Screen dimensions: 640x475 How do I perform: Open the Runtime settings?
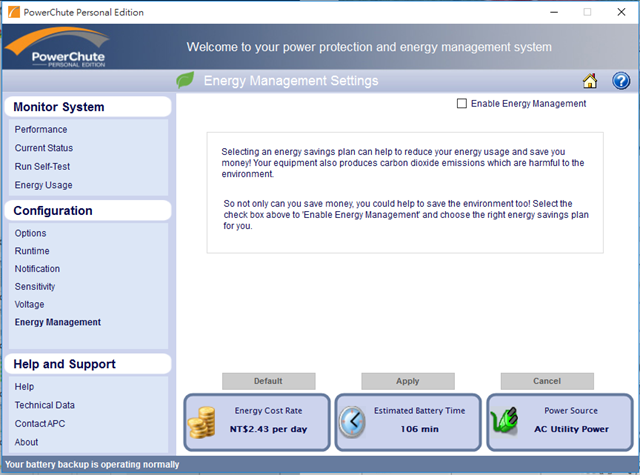click(x=32, y=251)
